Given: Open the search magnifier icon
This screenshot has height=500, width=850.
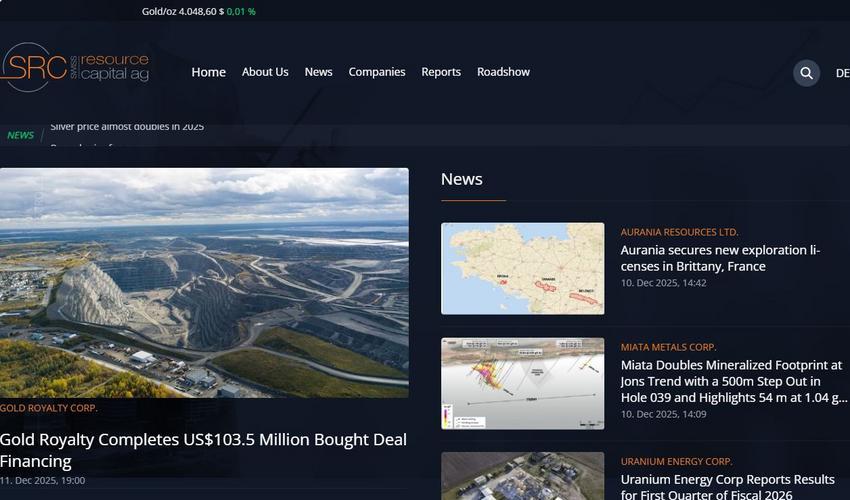Looking at the screenshot, I should point(806,73).
